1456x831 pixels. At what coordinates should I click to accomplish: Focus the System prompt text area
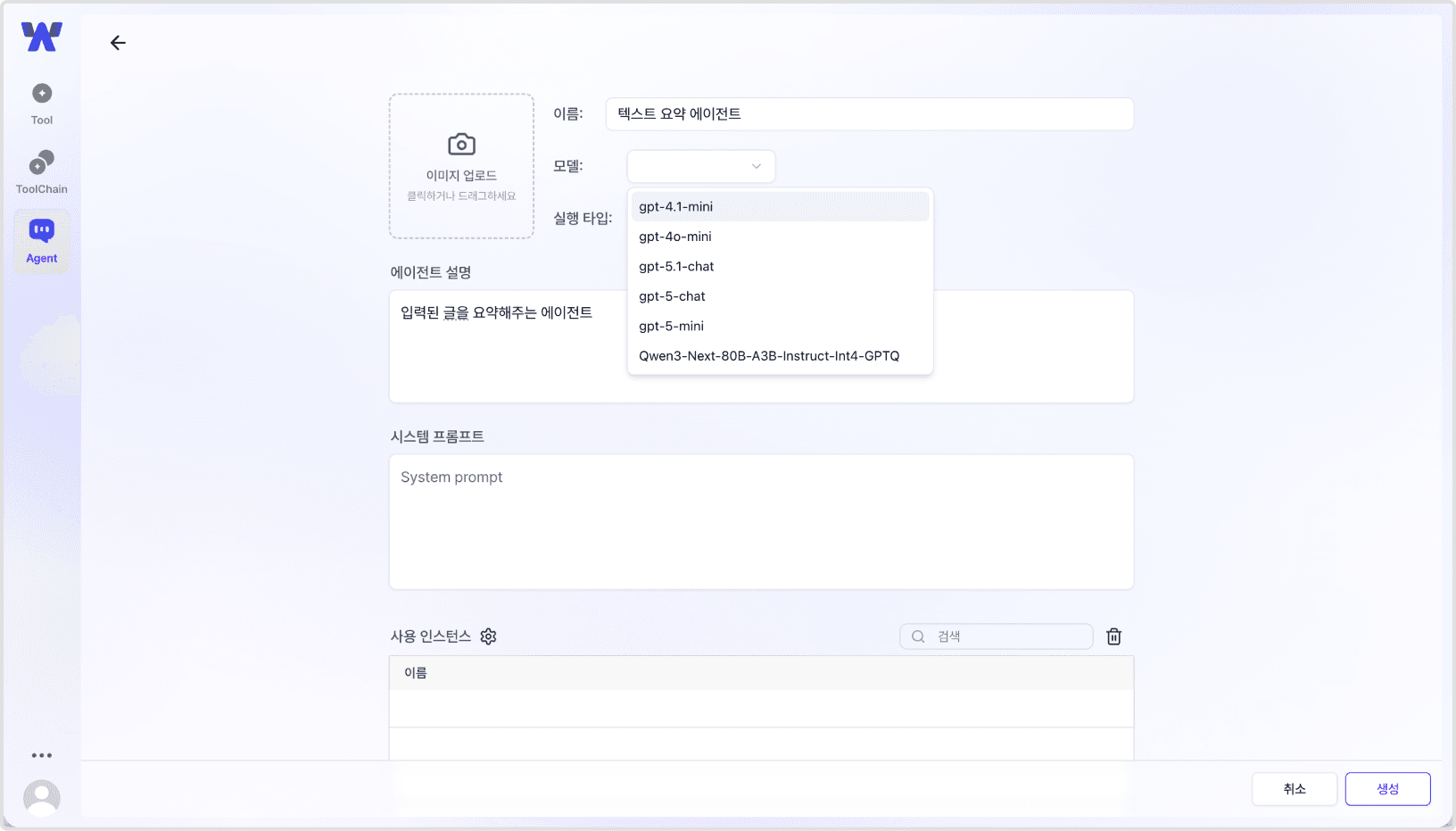pos(761,522)
